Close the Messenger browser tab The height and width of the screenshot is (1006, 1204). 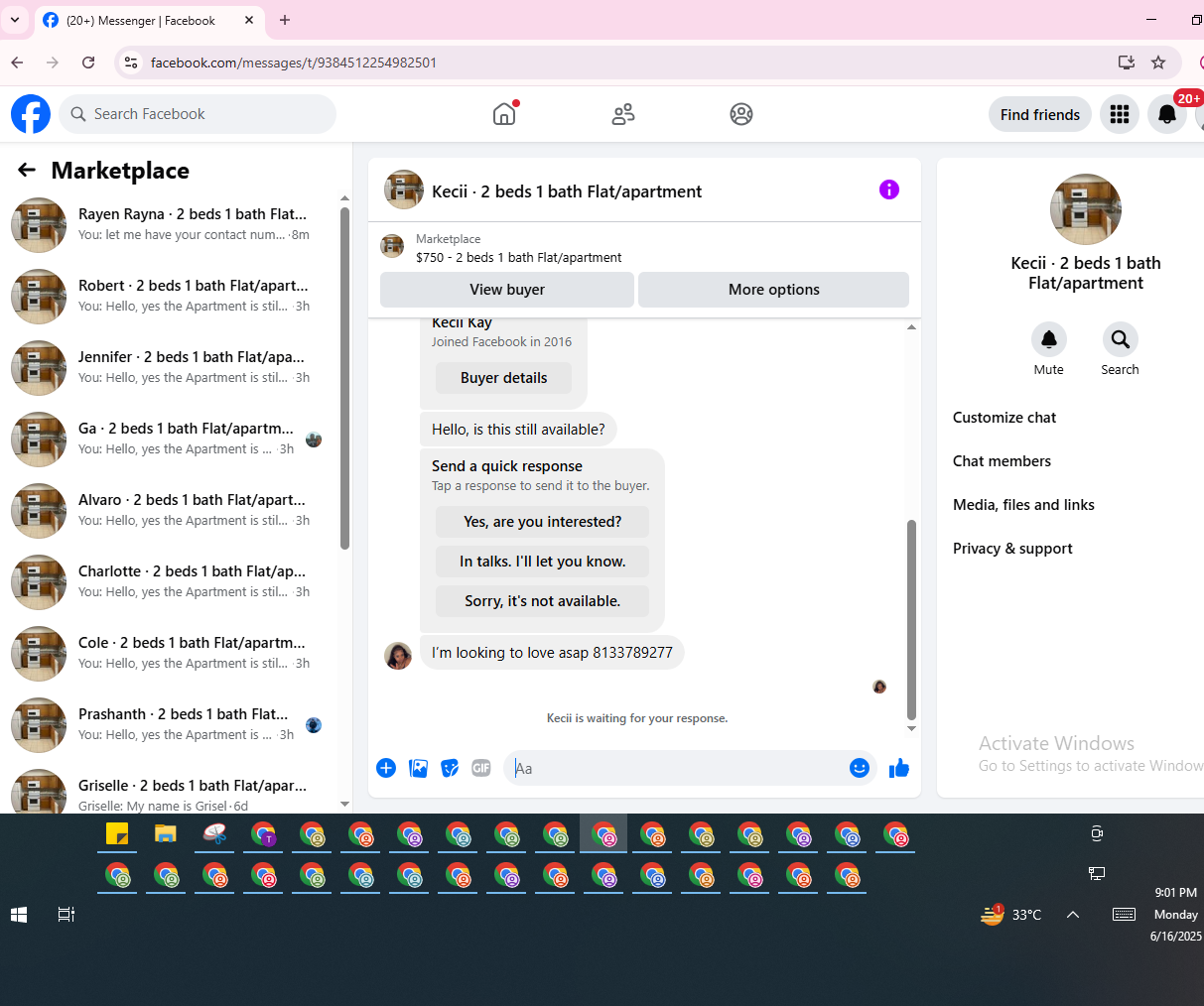click(x=249, y=20)
